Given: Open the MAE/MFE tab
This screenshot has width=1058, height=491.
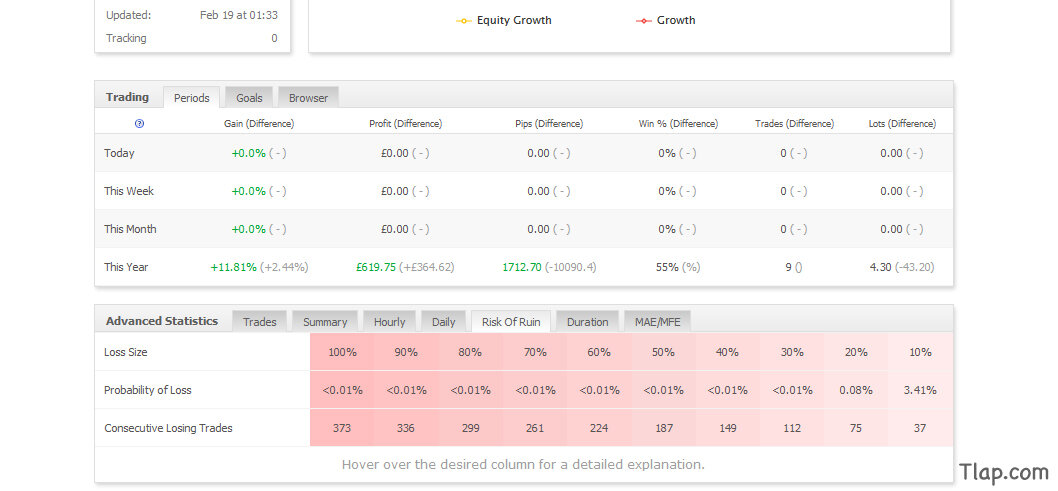Looking at the screenshot, I should [x=658, y=322].
